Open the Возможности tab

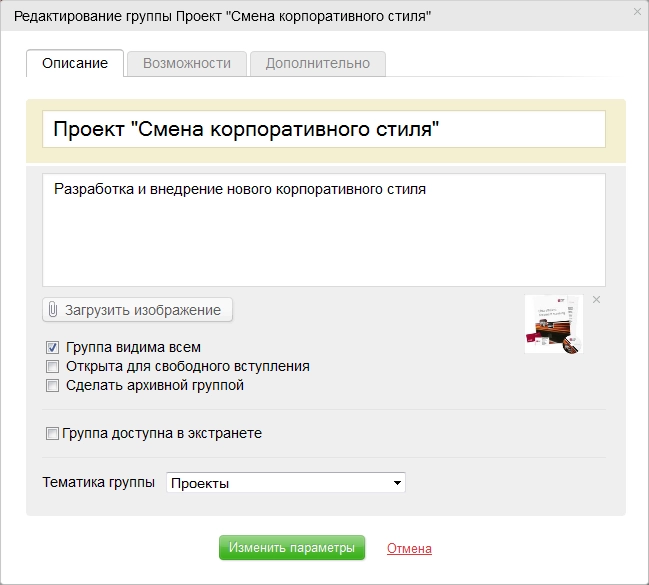[x=187, y=64]
